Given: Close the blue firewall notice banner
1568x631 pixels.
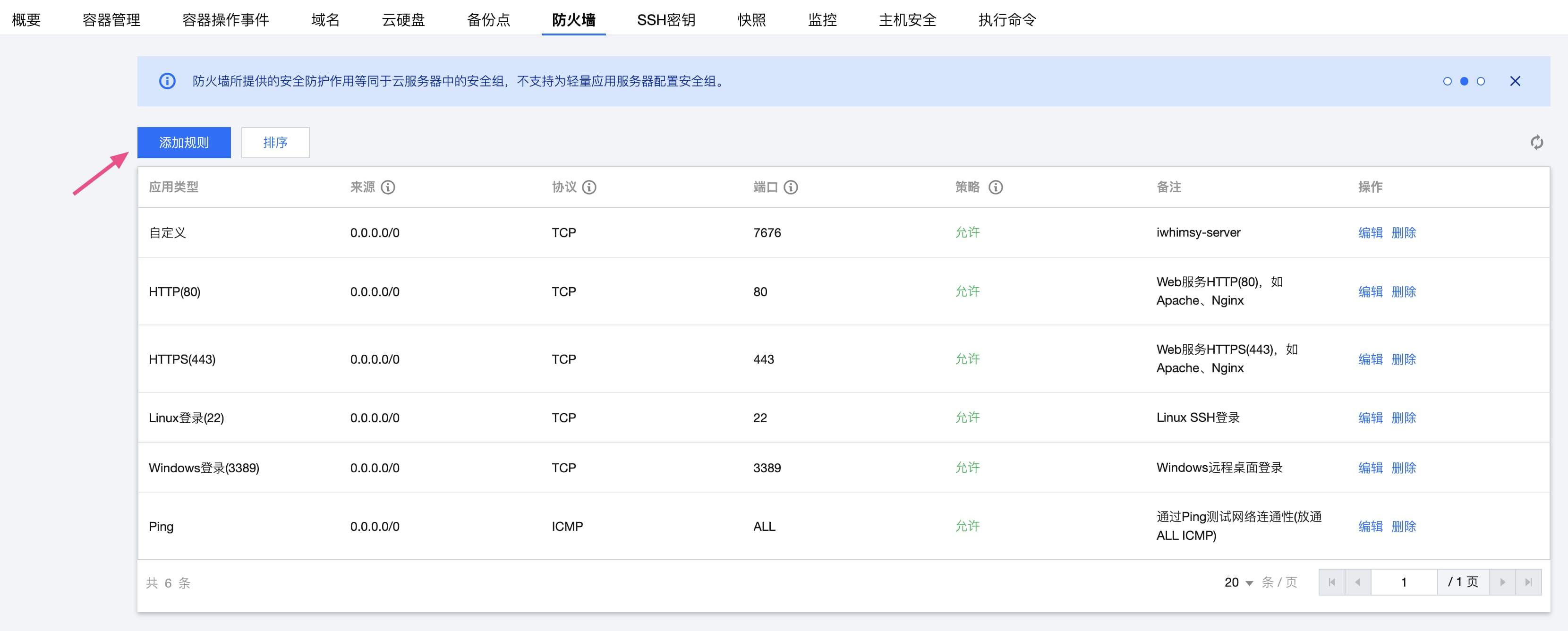Looking at the screenshot, I should [1515, 81].
